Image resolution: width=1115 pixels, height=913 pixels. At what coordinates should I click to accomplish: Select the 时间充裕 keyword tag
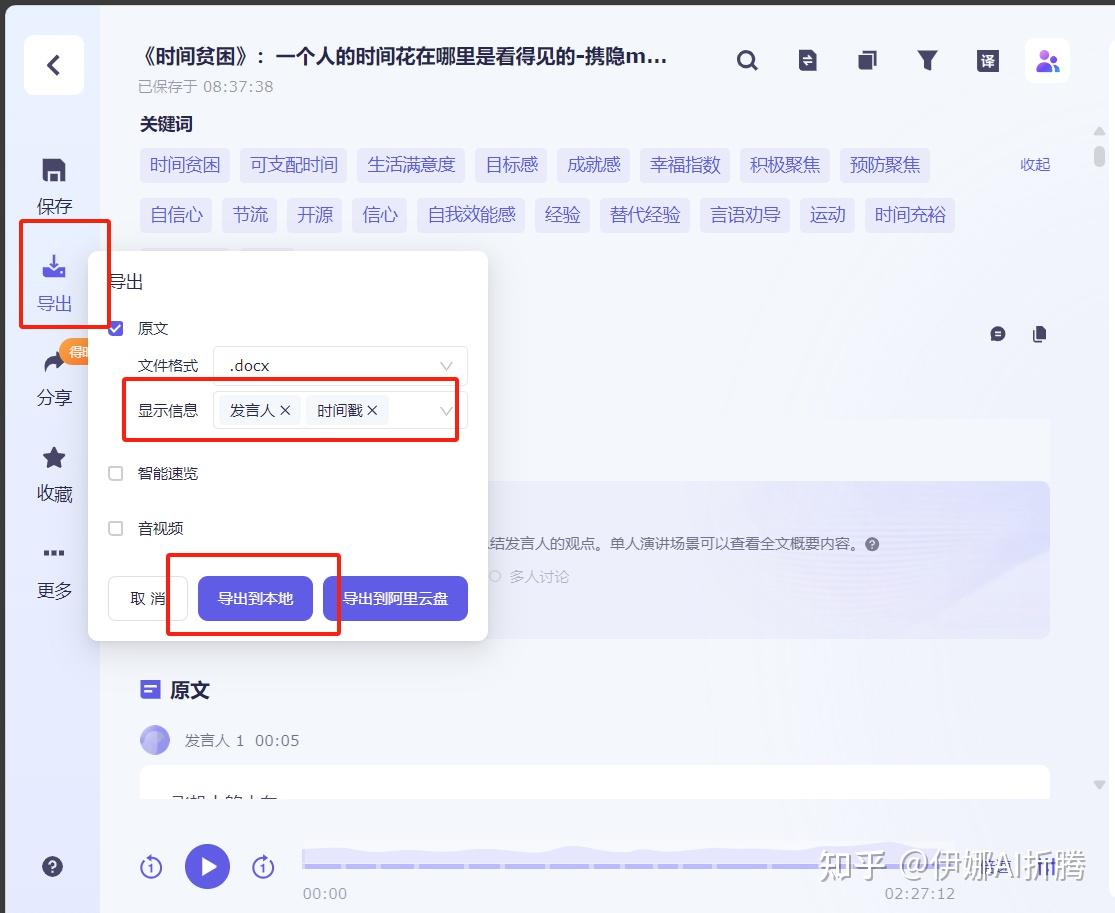pos(909,215)
